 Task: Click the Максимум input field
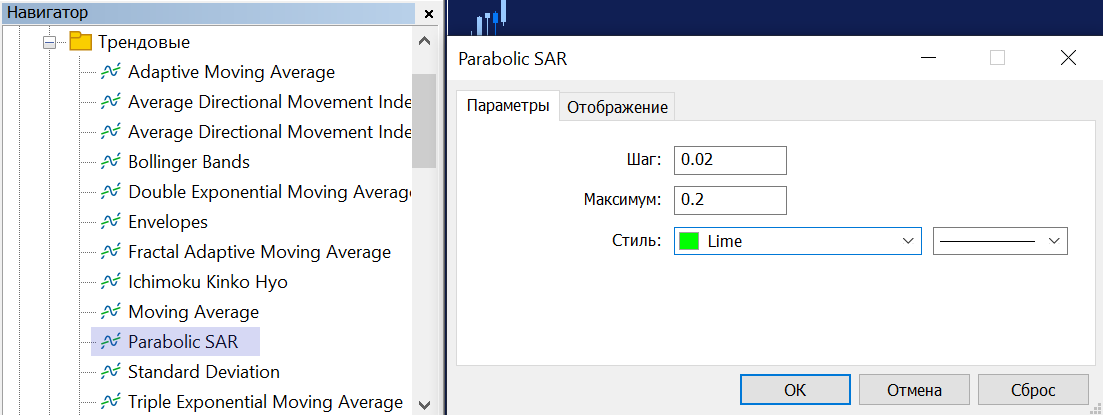[x=729, y=200]
